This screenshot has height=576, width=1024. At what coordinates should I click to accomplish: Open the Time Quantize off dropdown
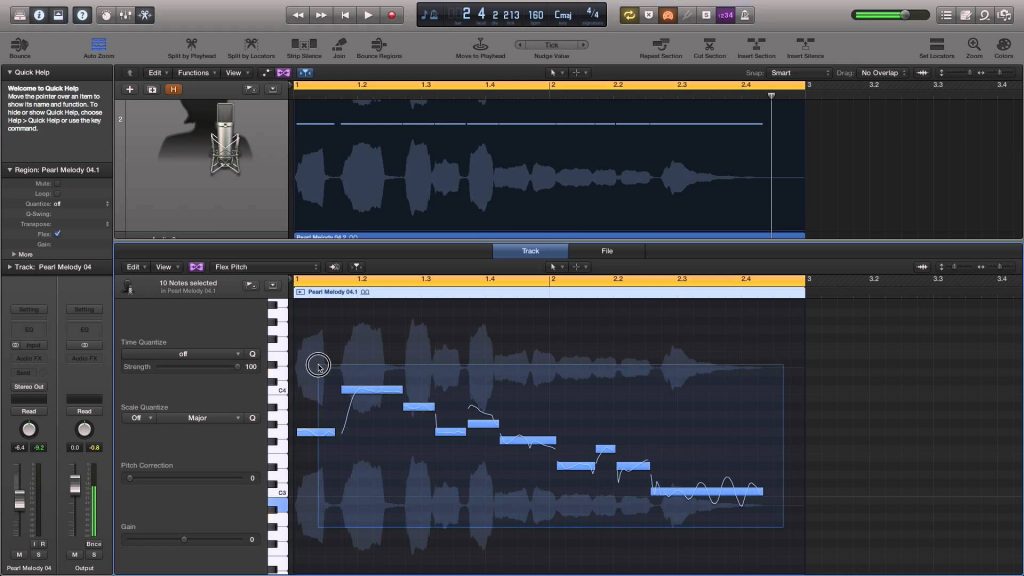pyautogui.click(x=182, y=354)
